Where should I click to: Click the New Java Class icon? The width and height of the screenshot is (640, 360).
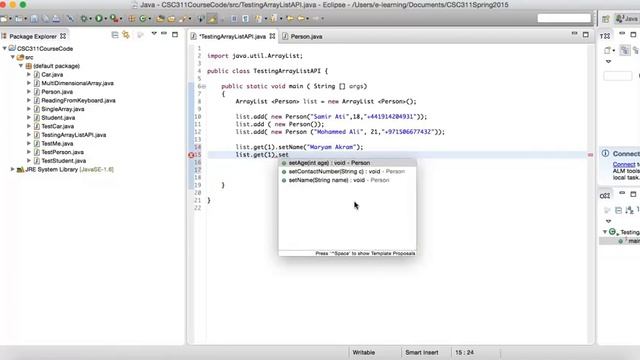coord(142,19)
